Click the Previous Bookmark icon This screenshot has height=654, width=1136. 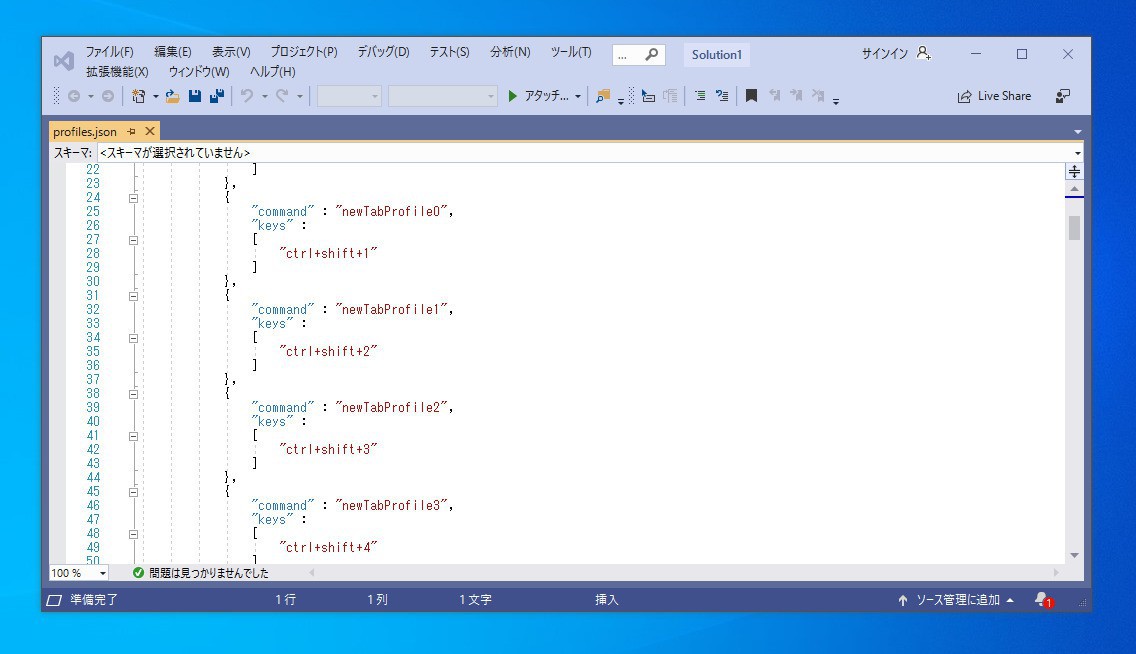coord(774,96)
